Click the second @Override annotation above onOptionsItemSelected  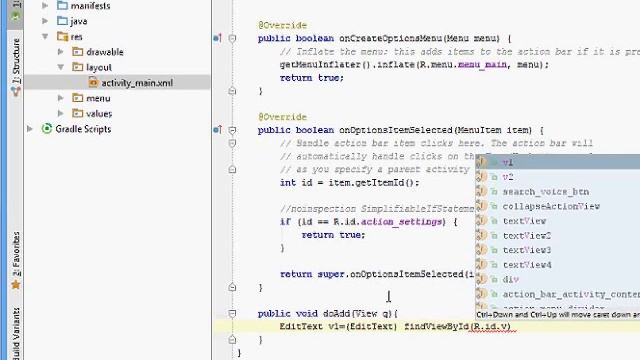point(282,117)
